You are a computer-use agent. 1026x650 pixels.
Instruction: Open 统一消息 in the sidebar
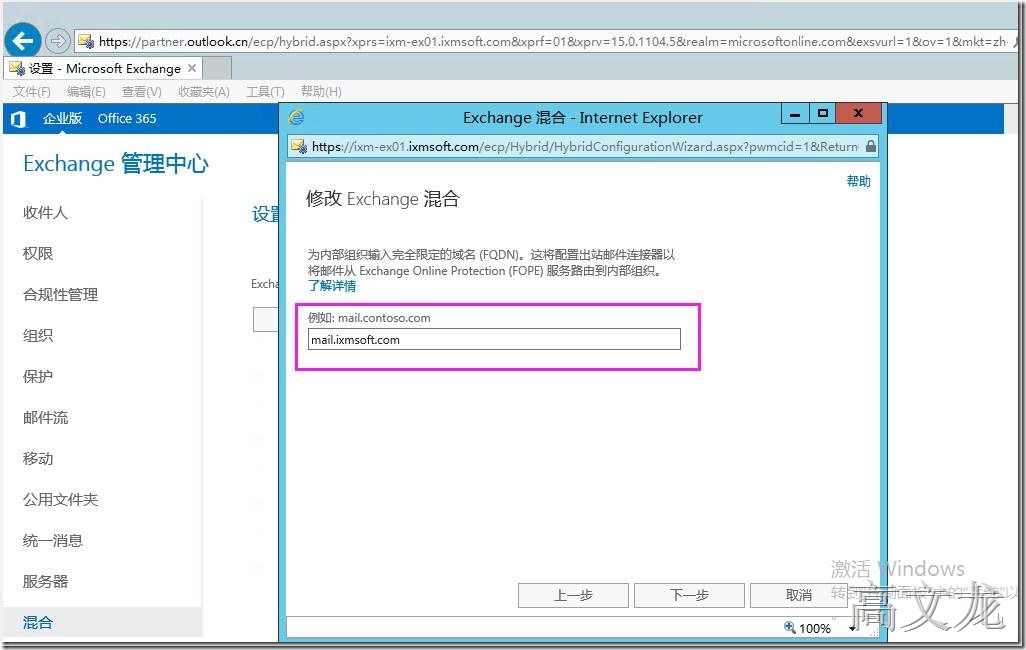pyautogui.click(x=52, y=541)
